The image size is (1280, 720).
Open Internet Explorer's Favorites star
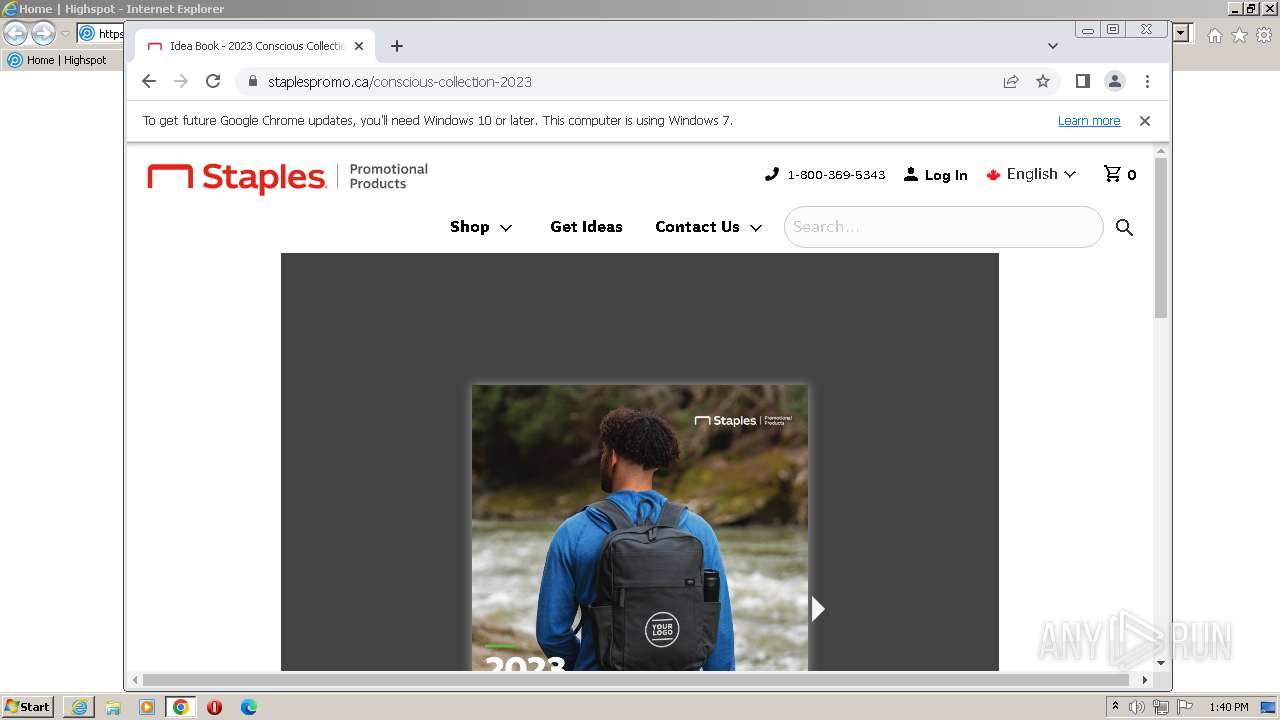pos(1239,35)
